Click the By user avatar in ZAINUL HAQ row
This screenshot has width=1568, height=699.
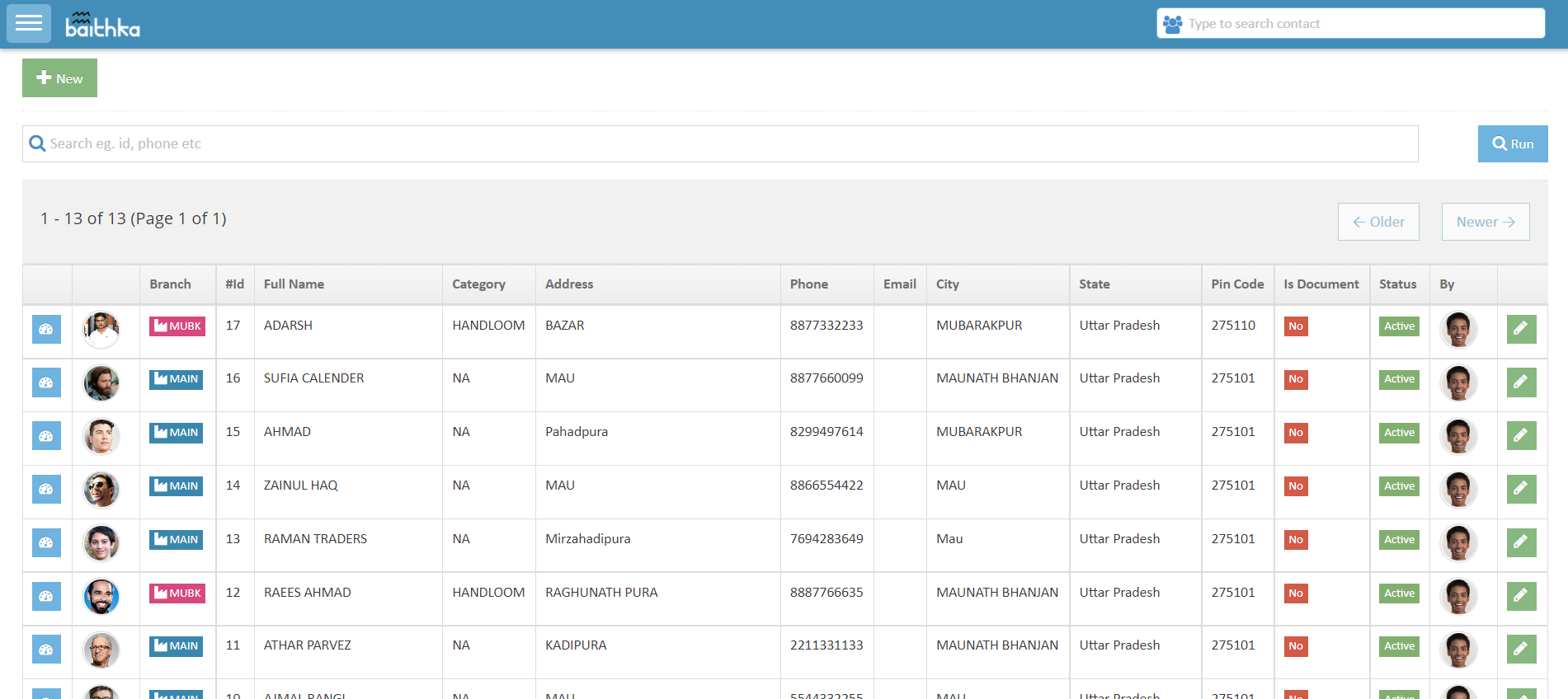[x=1458, y=490]
